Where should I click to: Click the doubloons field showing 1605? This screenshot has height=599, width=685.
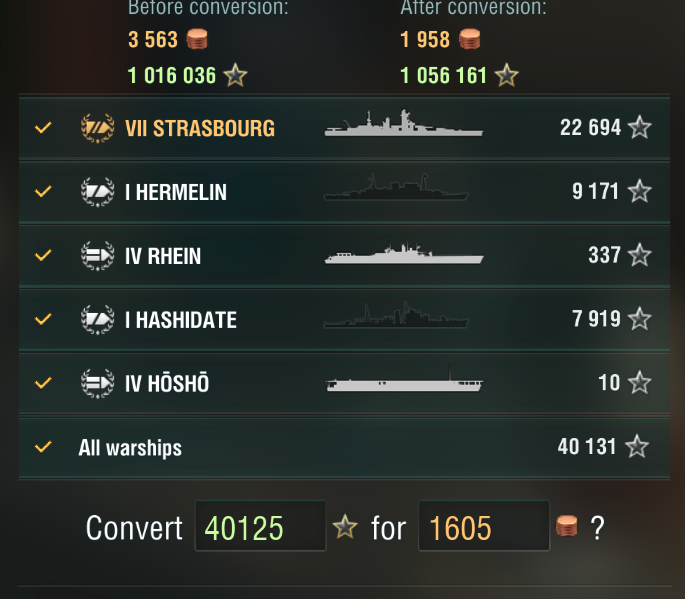click(x=483, y=527)
